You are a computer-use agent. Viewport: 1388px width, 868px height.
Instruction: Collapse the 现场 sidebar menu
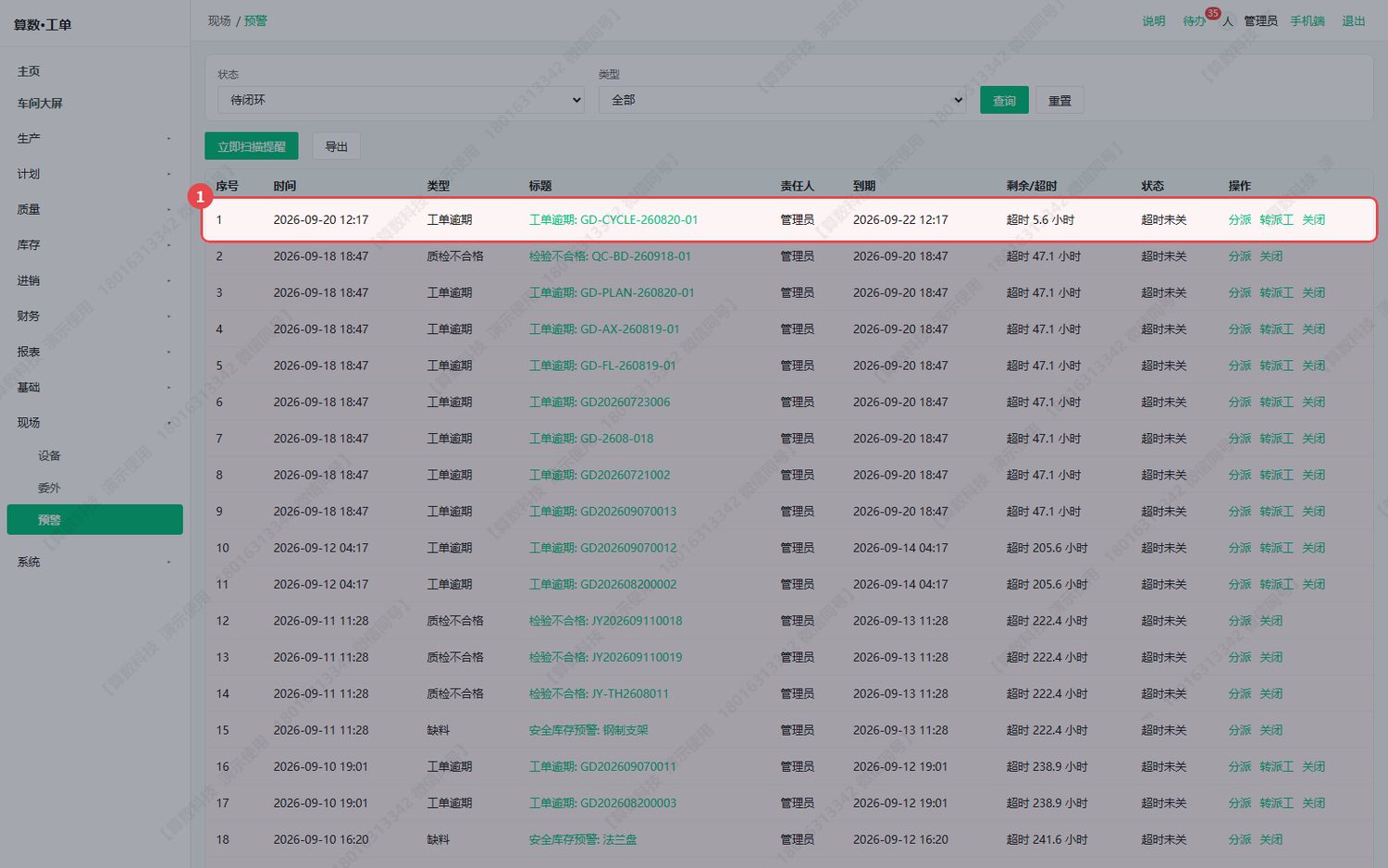[x=94, y=423]
